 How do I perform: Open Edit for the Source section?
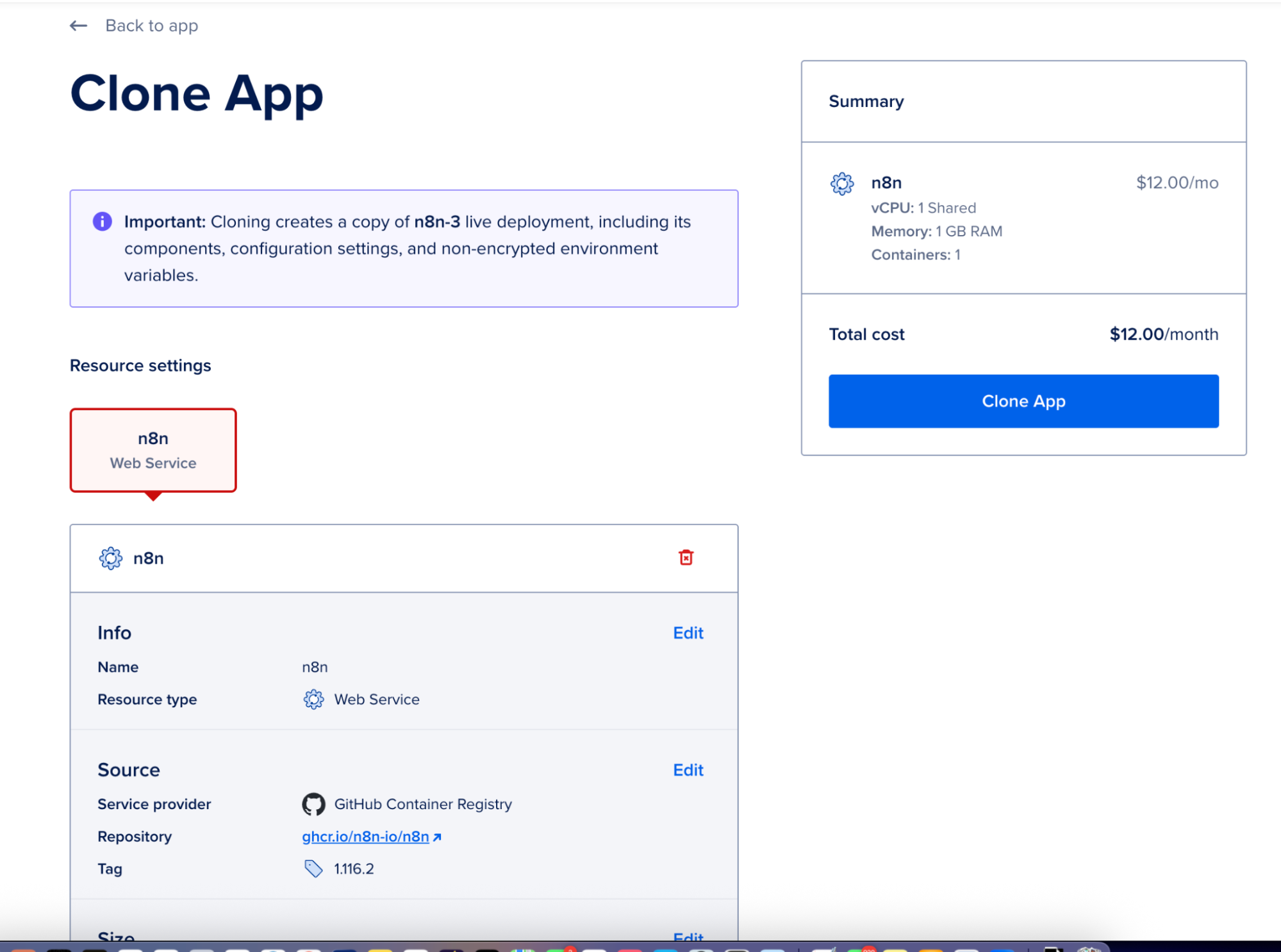click(687, 770)
